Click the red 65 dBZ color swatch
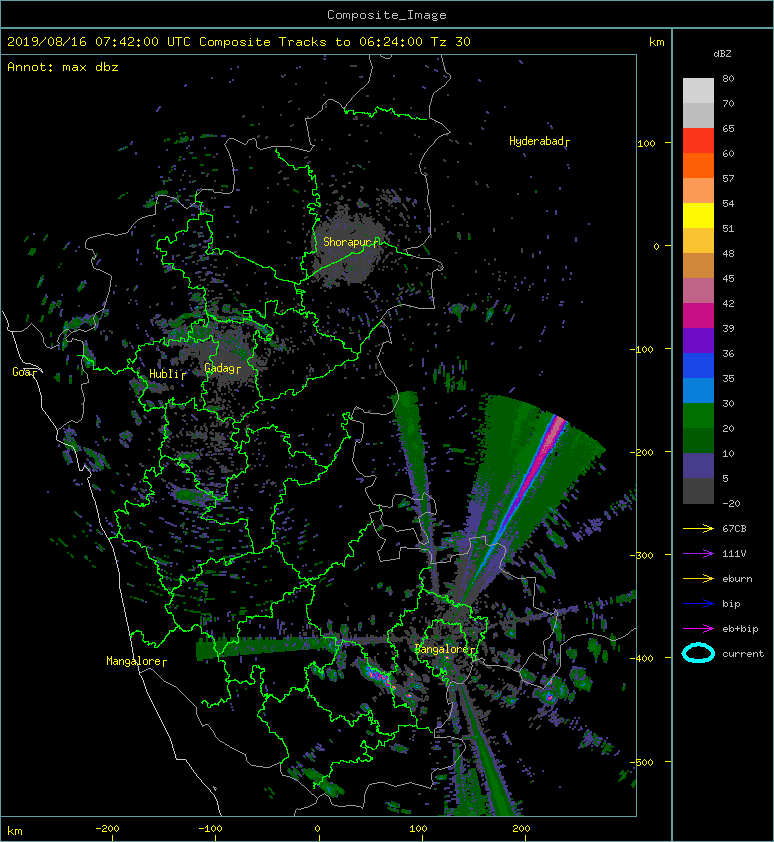Viewport: 774px width, 842px height. 698,141
